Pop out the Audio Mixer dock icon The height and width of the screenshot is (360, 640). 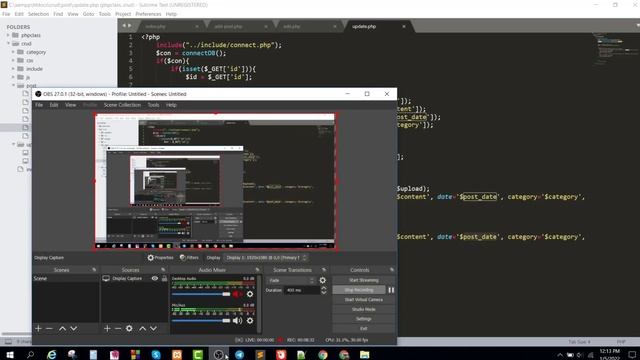click(257, 270)
